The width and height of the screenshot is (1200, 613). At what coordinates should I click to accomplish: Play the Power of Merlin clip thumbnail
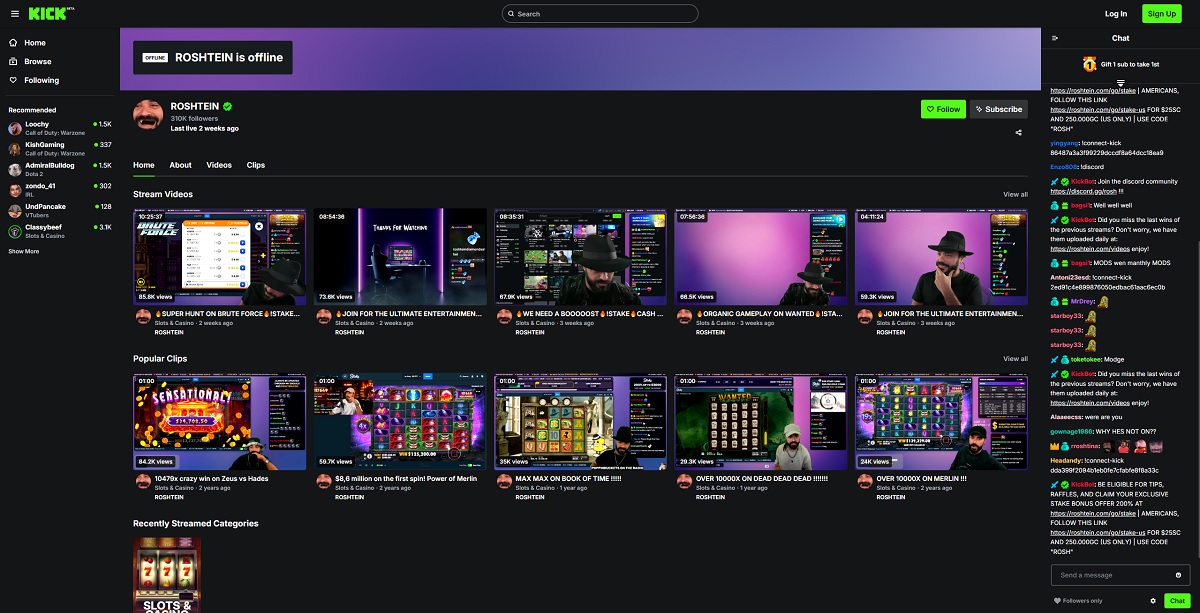(x=400, y=422)
